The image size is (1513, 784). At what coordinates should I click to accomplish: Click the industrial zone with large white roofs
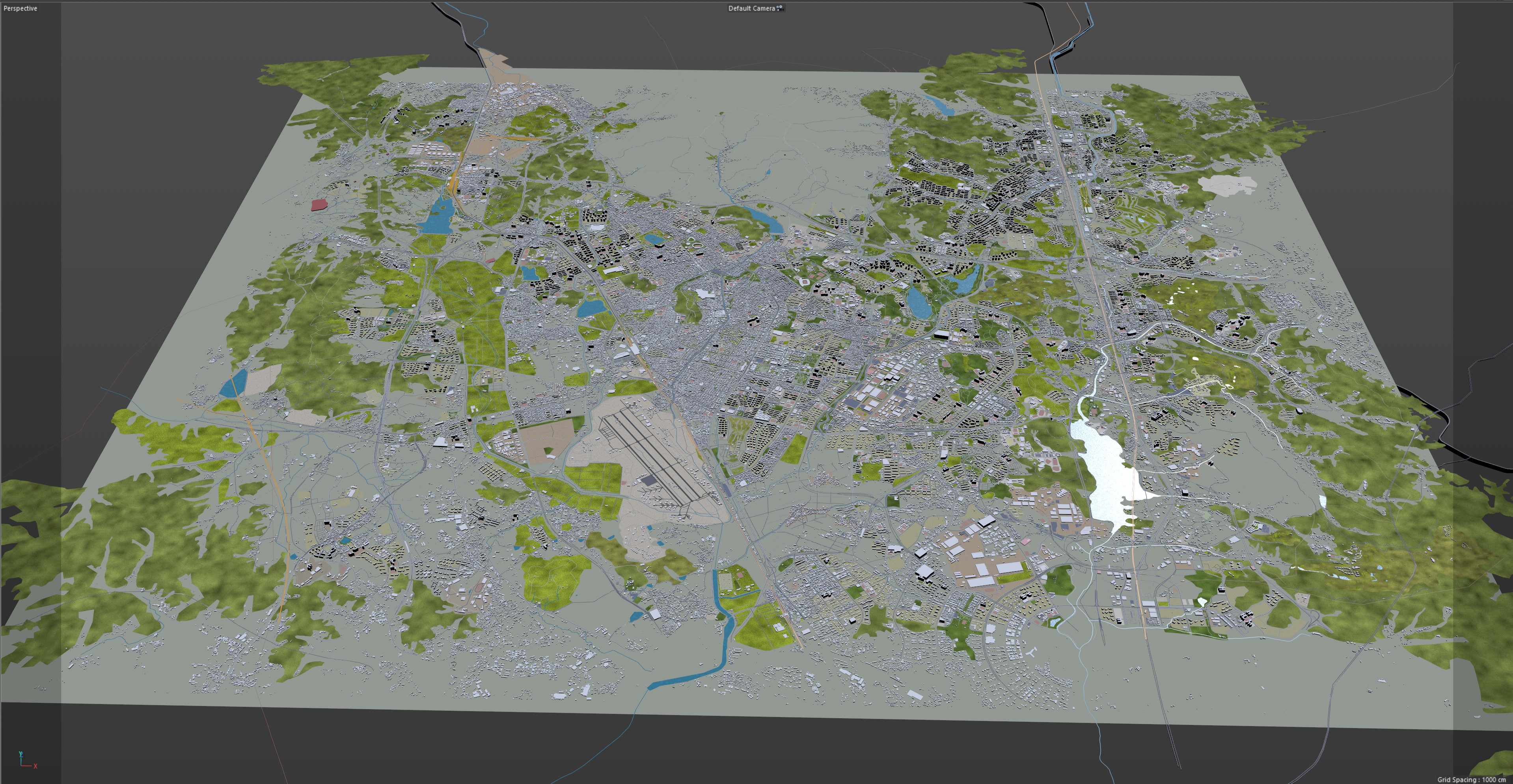pos(984,560)
